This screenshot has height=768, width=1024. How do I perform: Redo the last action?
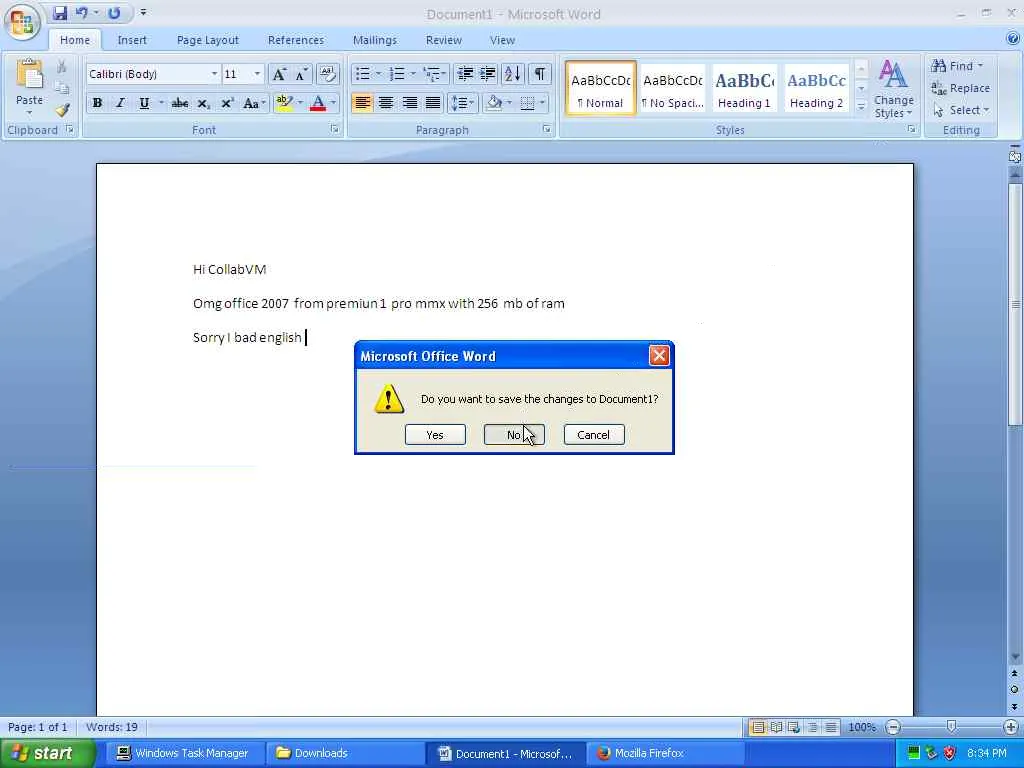pyautogui.click(x=114, y=13)
